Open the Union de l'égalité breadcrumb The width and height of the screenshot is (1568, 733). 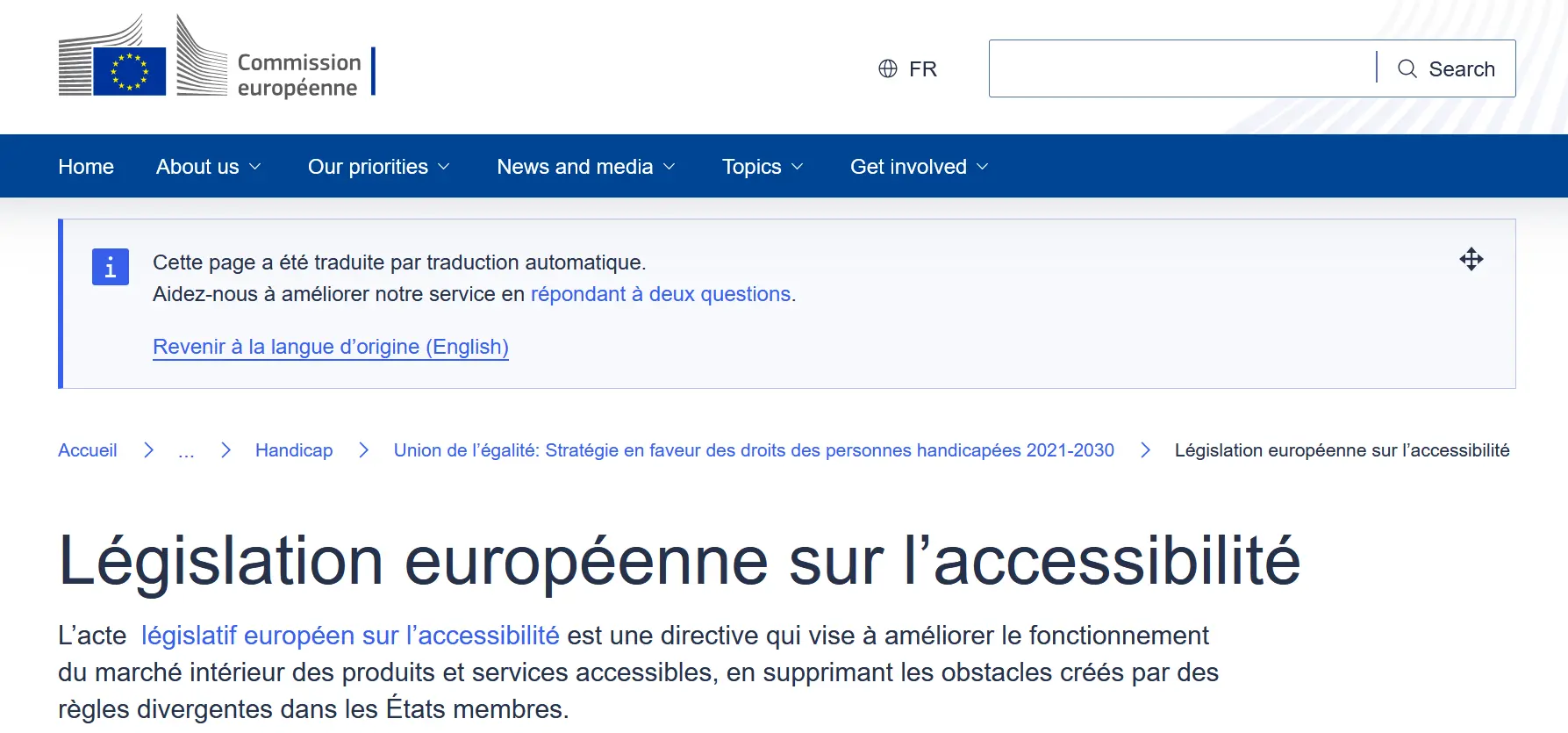753,449
